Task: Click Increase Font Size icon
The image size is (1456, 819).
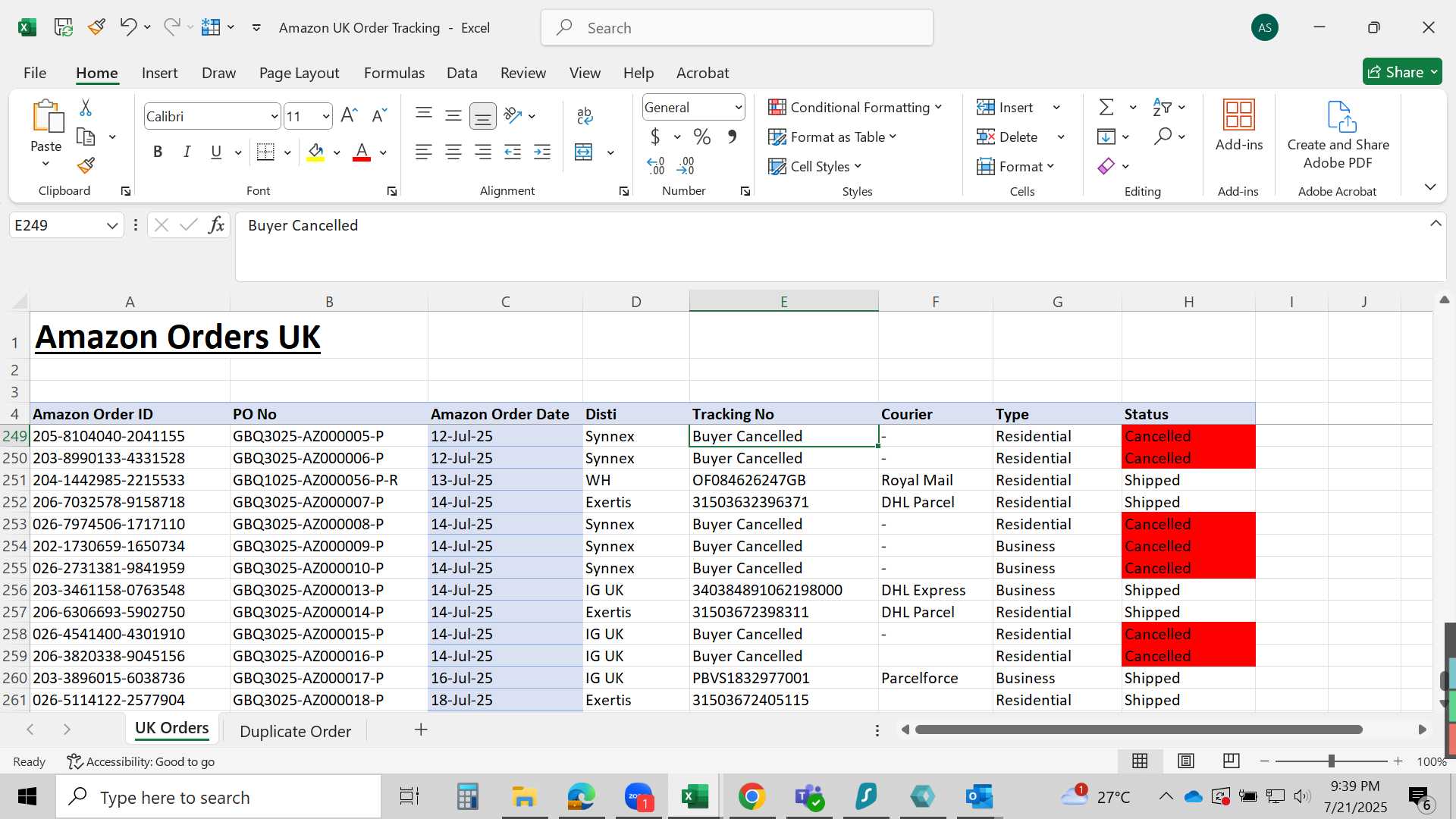Action: (x=349, y=115)
